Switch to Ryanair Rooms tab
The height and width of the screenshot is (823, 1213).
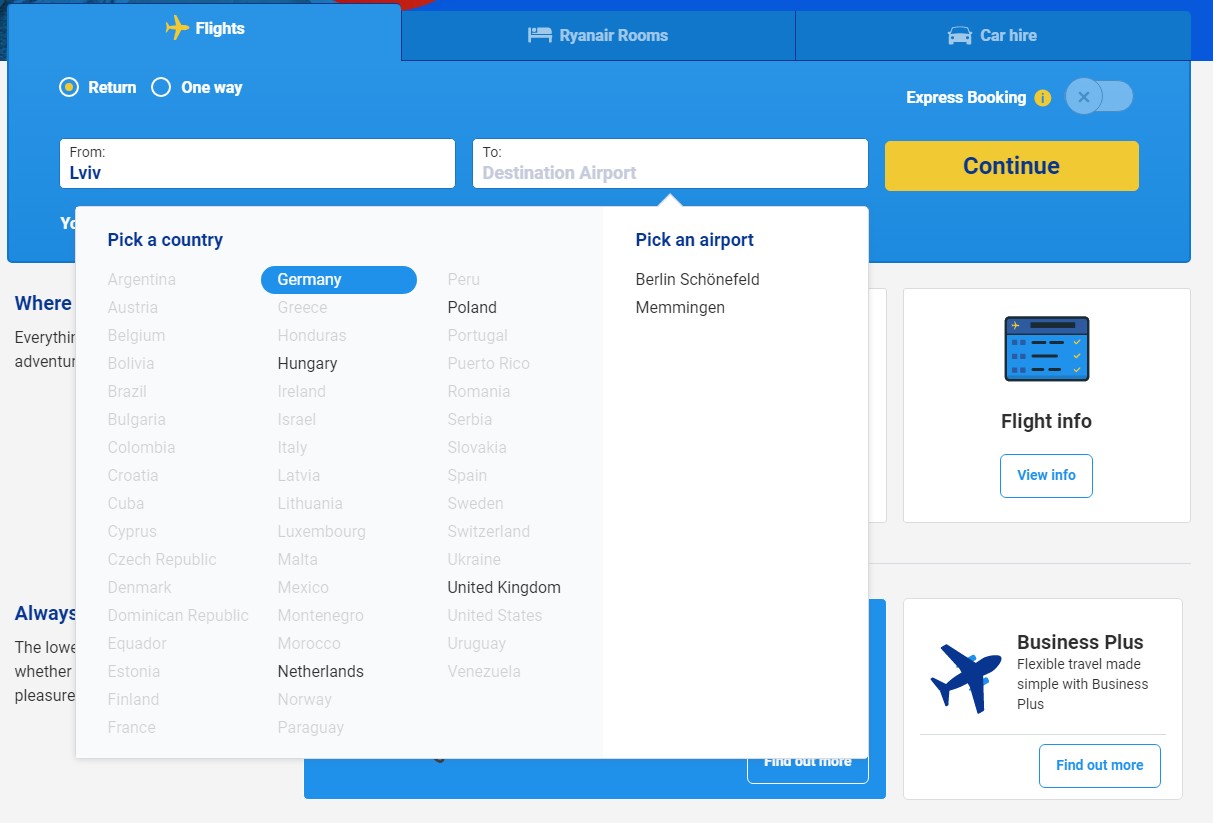click(598, 36)
